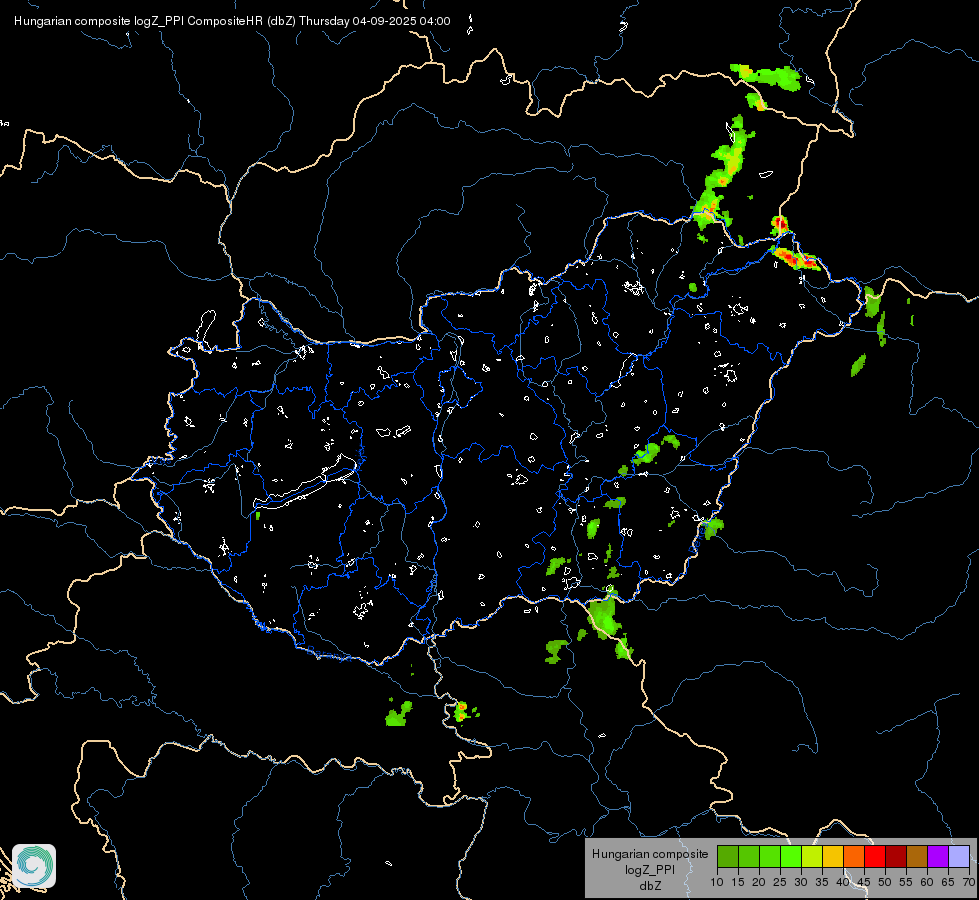Click the legend value '70'
Screen dimensions: 979x900
[x=969, y=882]
